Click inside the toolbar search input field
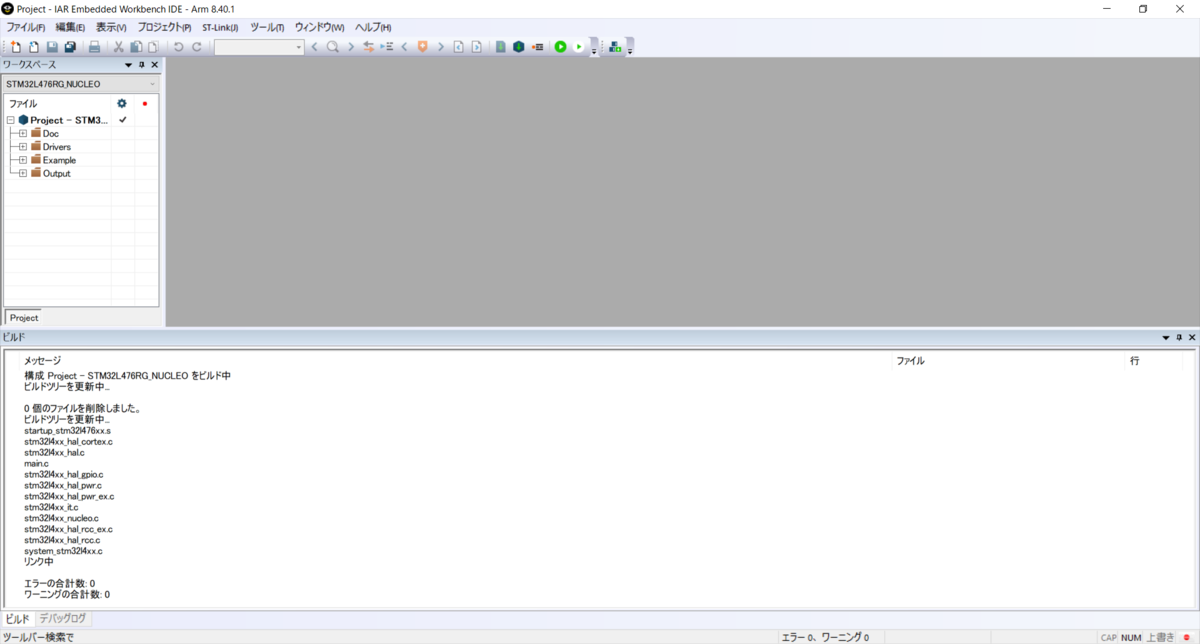Screen dimensions: 1200x644 click(x=253, y=47)
